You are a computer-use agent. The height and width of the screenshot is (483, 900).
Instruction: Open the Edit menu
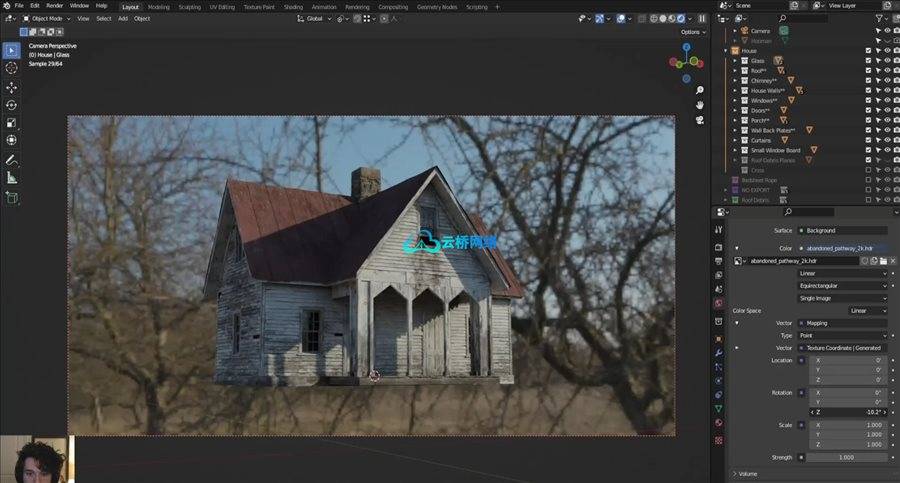click(x=35, y=6)
